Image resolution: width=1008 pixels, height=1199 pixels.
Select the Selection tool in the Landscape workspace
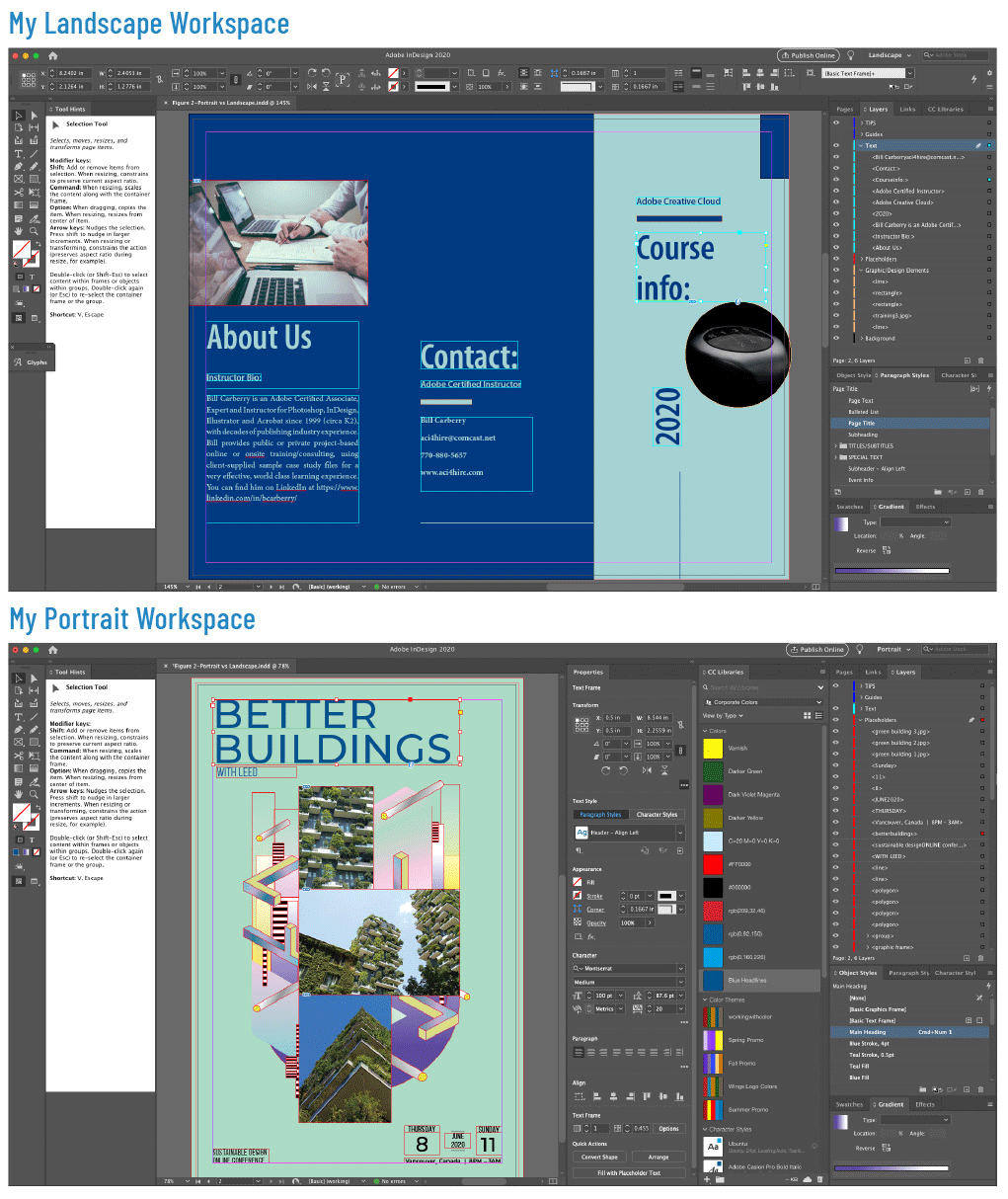pyautogui.click(x=19, y=116)
